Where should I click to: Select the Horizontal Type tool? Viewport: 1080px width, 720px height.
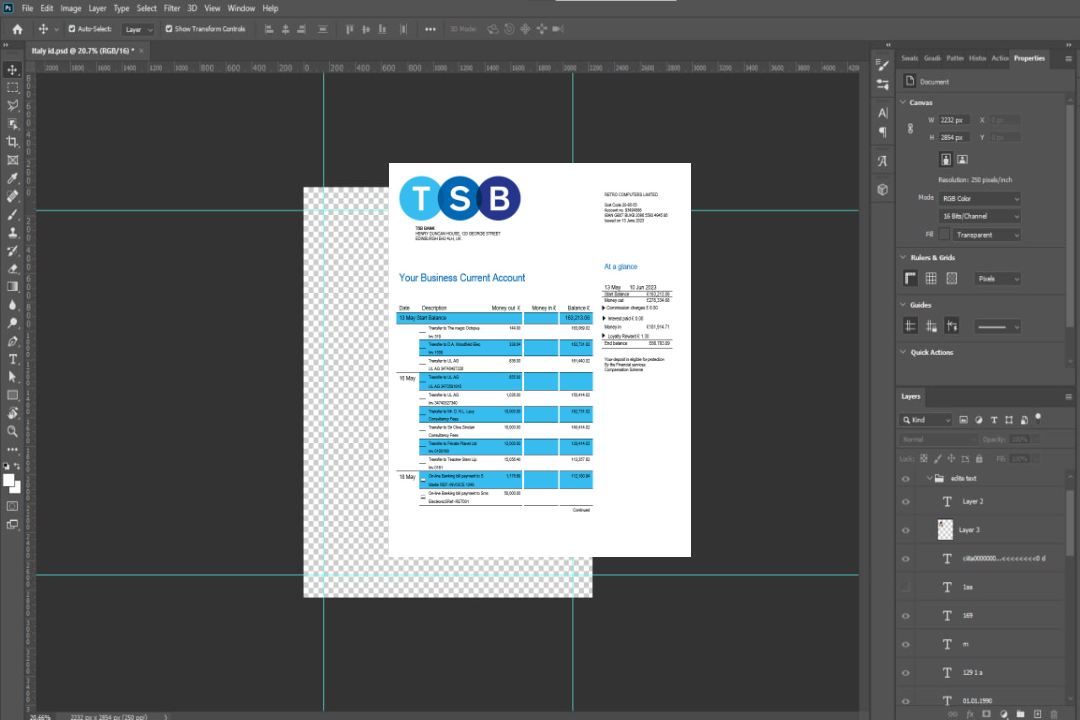(12, 359)
